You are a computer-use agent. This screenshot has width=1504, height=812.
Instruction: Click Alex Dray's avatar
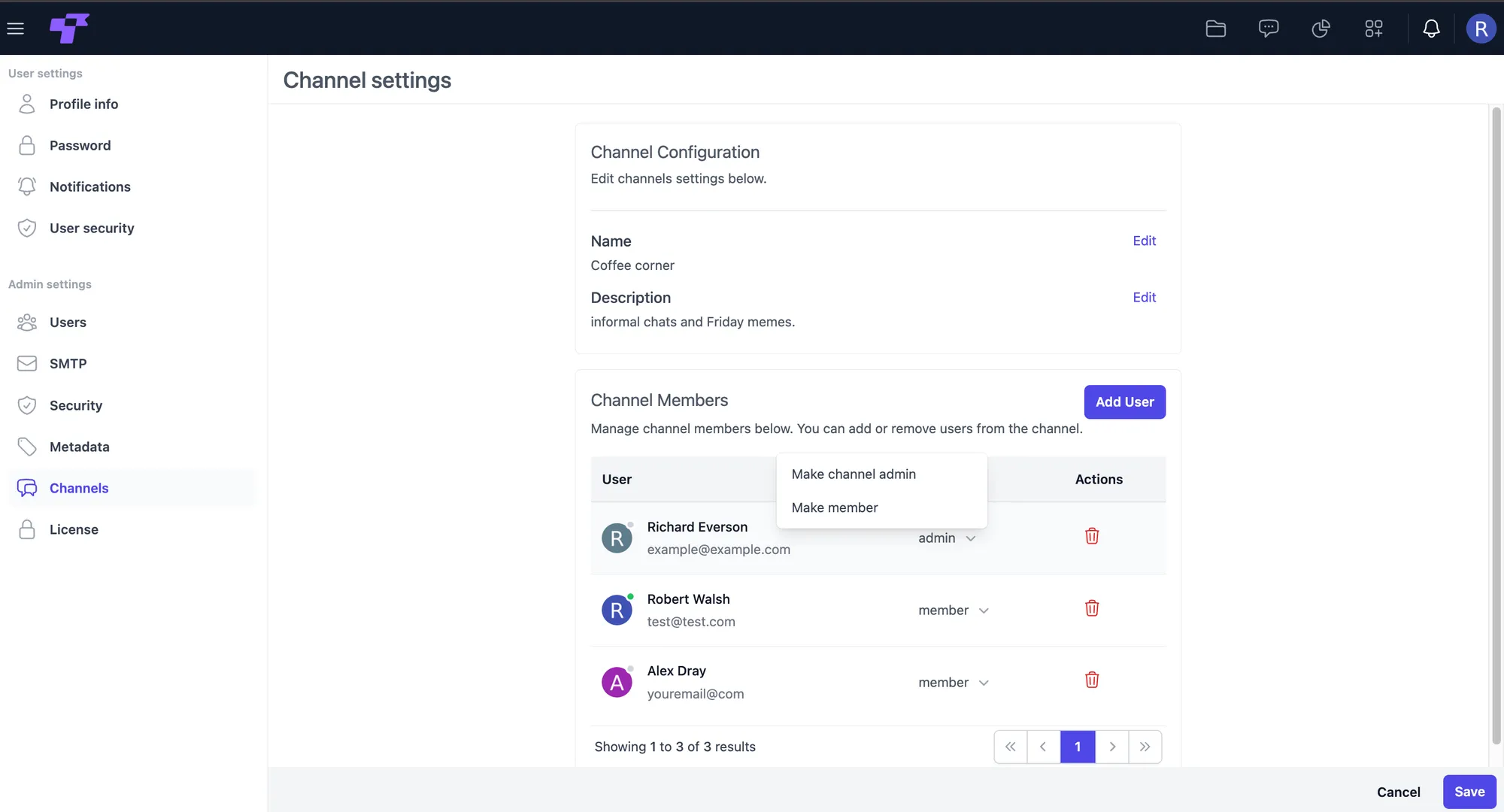617,683
